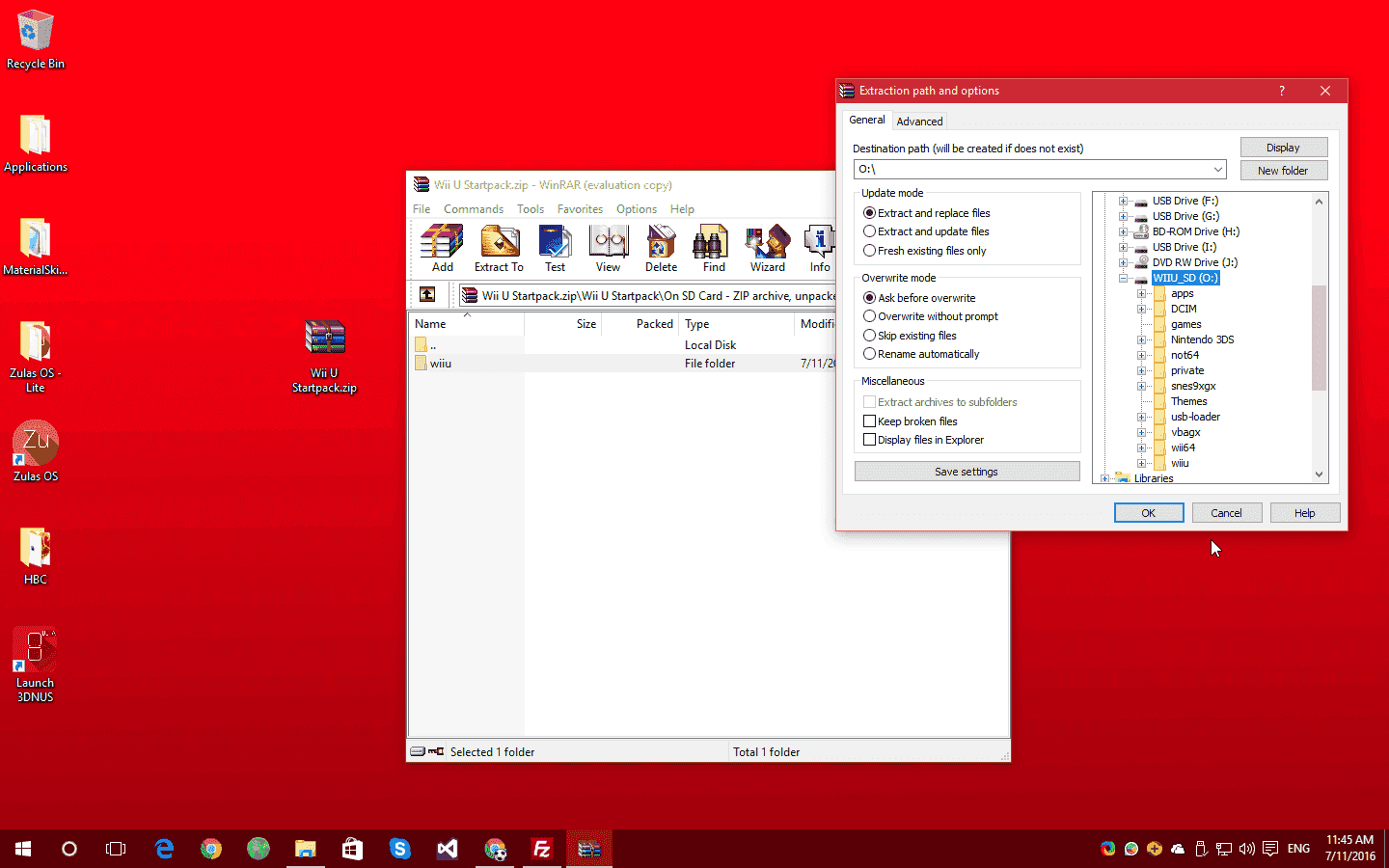The height and width of the screenshot is (868, 1389).
Task: Click the folder tree vertical scrollbar thumb
Action: [x=1319, y=338]
